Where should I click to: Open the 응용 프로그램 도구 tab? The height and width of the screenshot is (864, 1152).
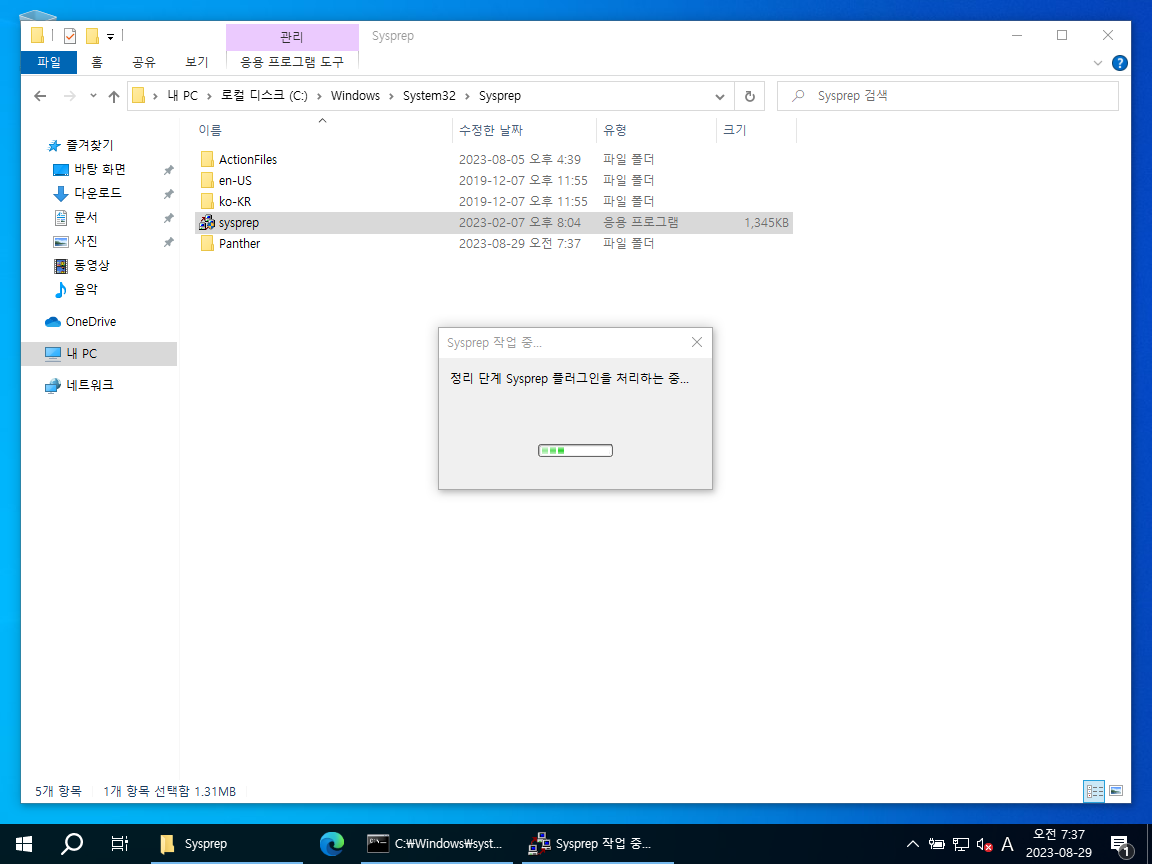[292, 62]
